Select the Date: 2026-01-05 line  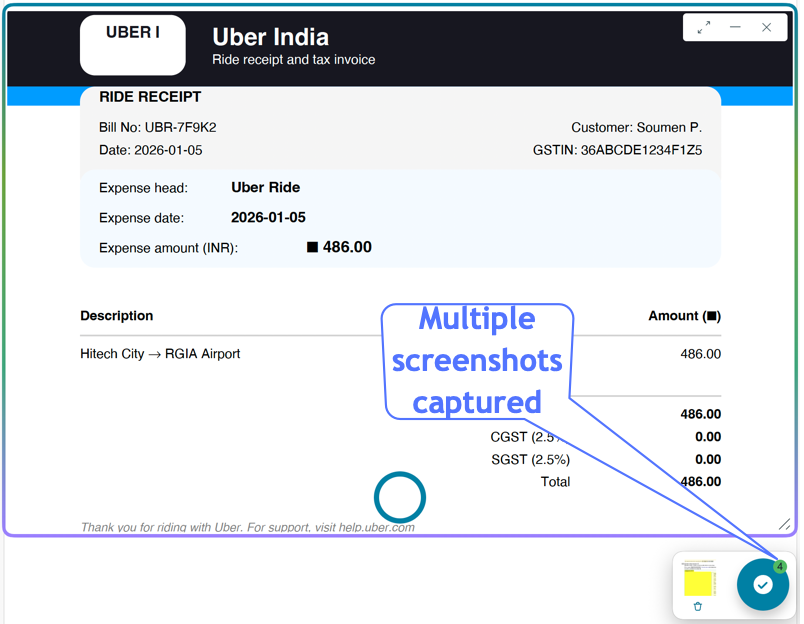click(x=150, y=150)
